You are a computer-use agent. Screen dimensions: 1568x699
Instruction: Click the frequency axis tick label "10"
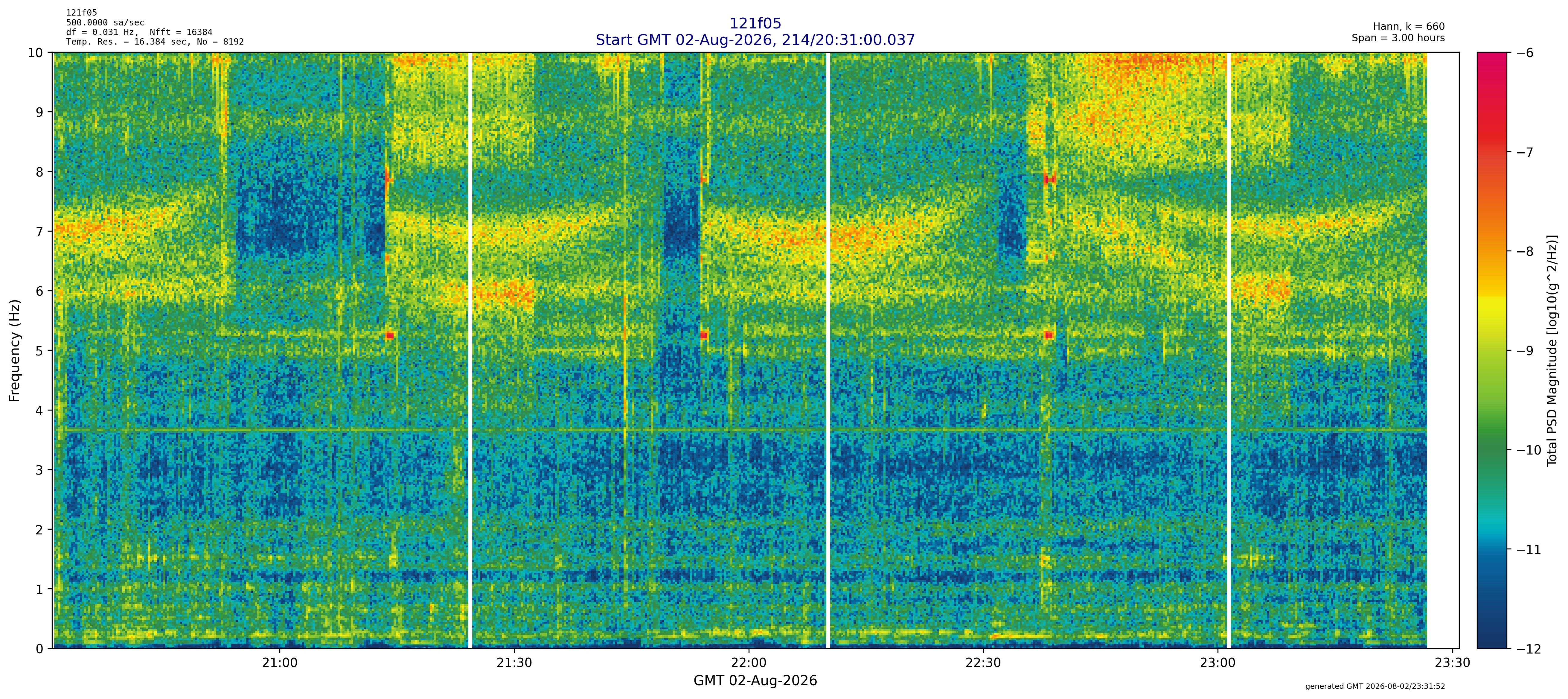[x=35, y=53]
